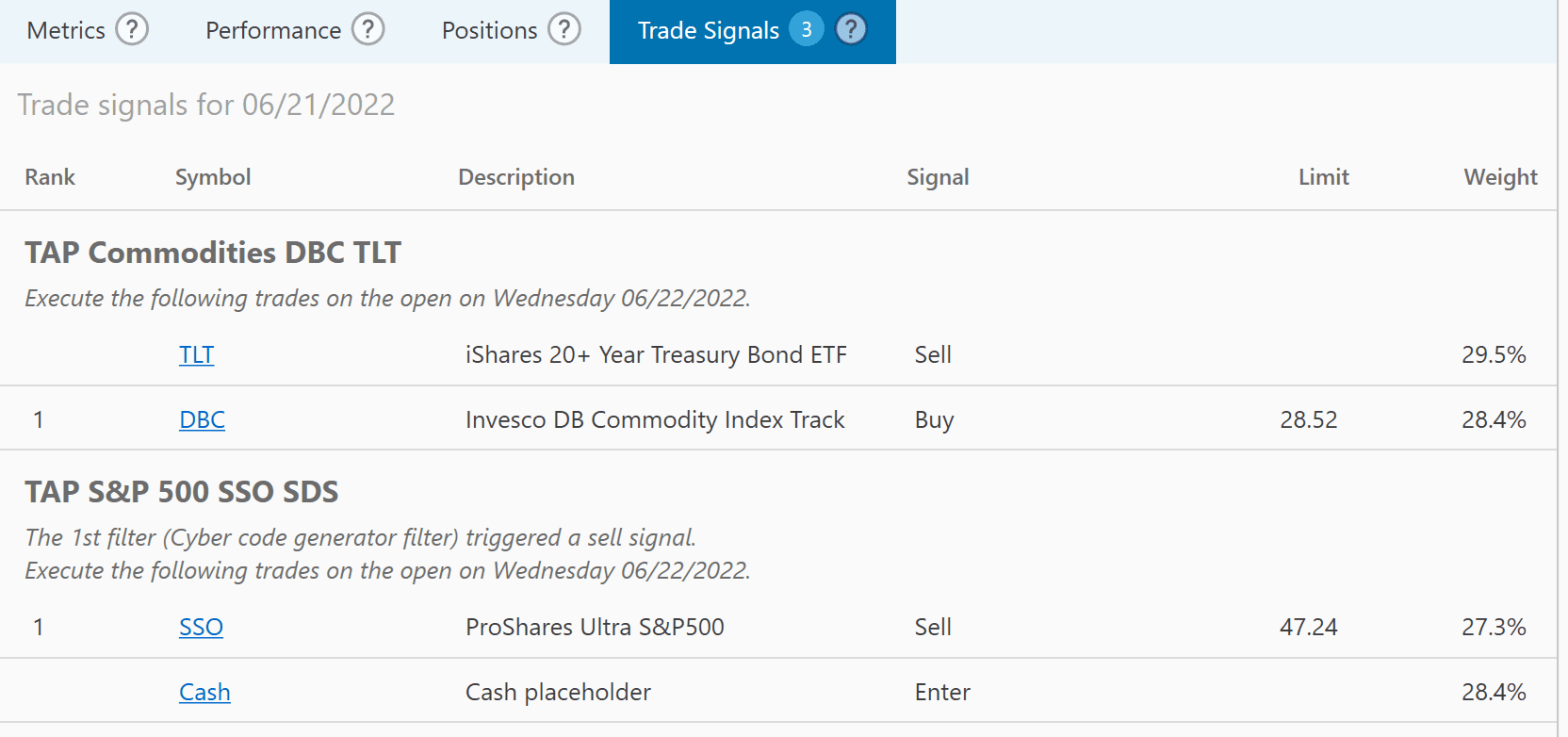Screen dimensions: 1568x737
Task: Click the help icon beside Metrics
Action: click(132, 30)
